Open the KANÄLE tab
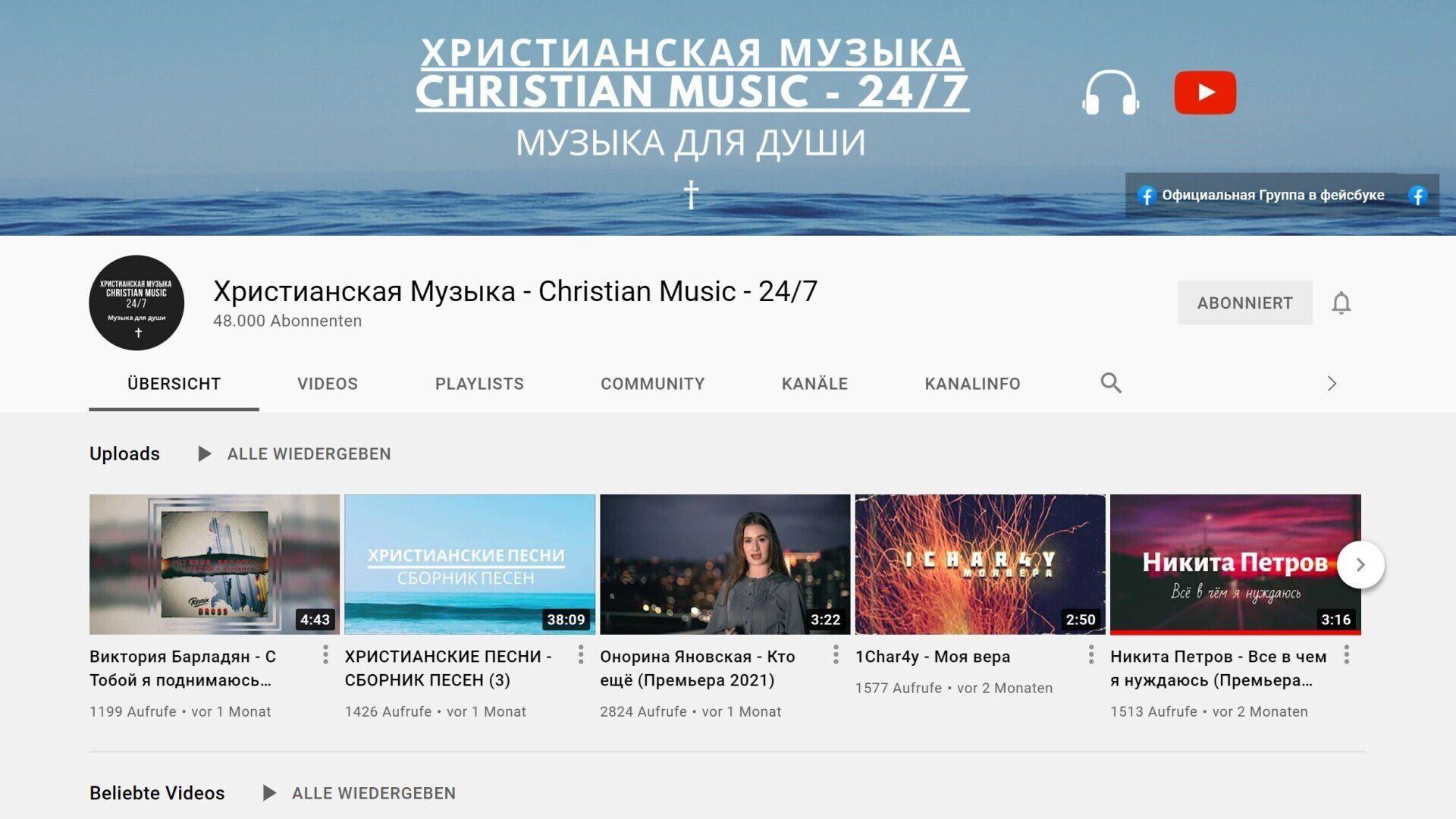The width and height of the screenshot is (1456, 819). (x=814, y=384)
